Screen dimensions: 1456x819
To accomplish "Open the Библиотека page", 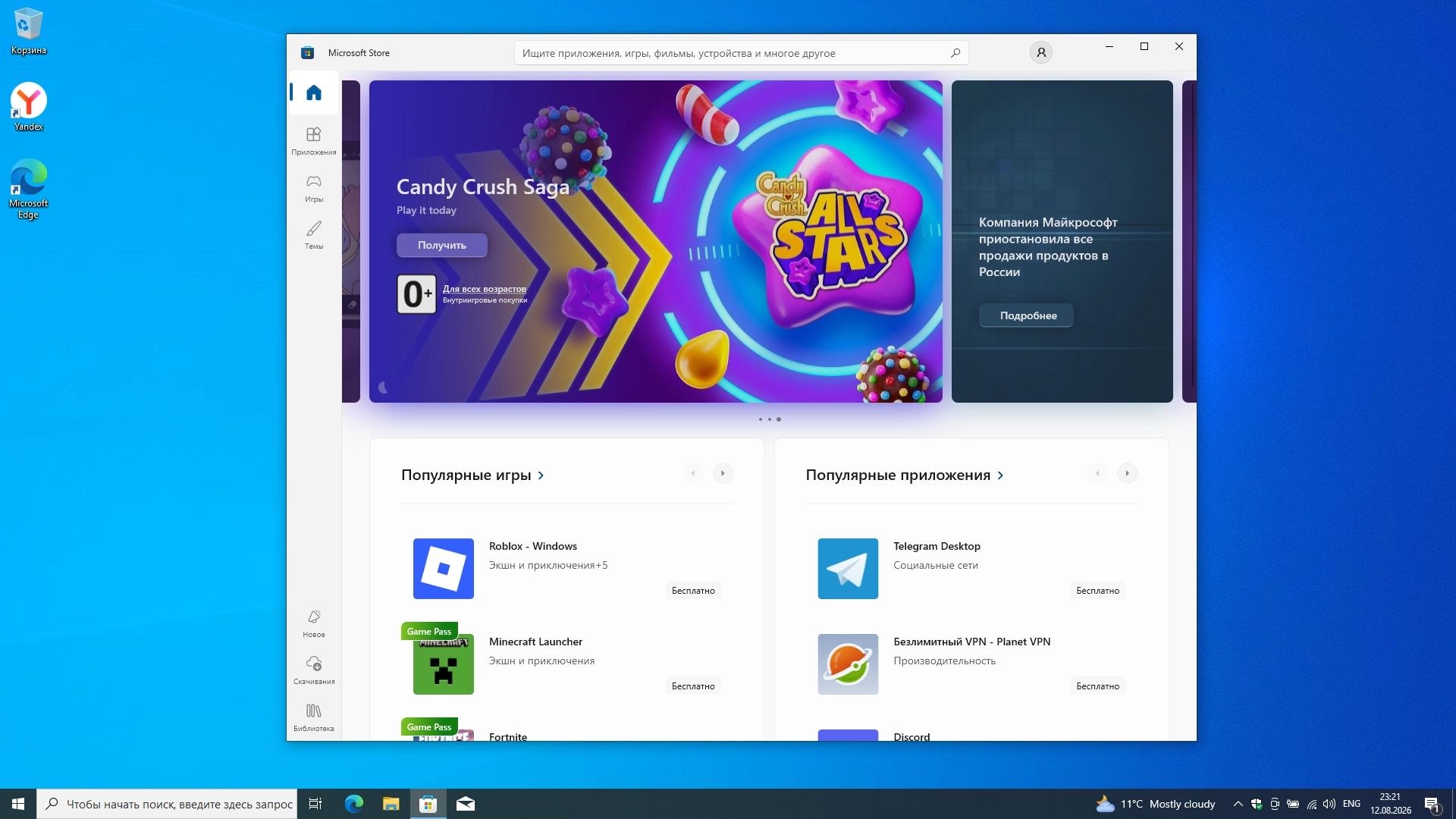I will click(x=314, y=717).
